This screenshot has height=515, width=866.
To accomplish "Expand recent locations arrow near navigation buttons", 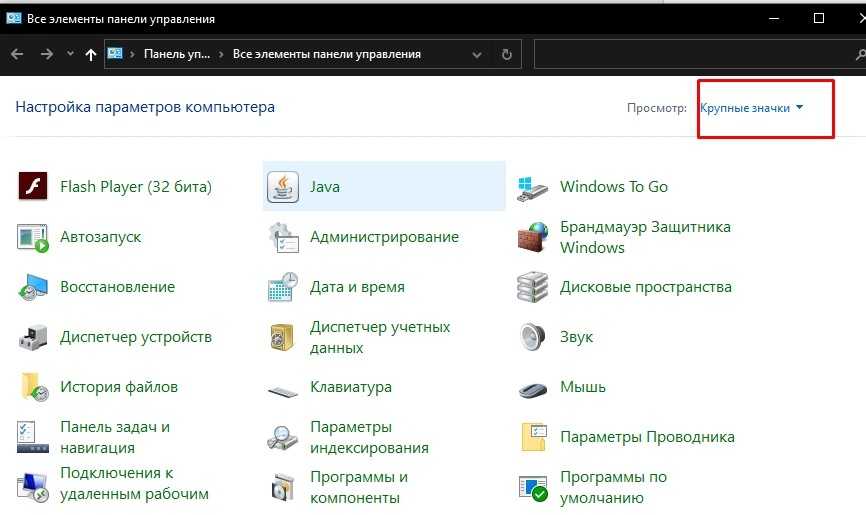I will point(70,54).
